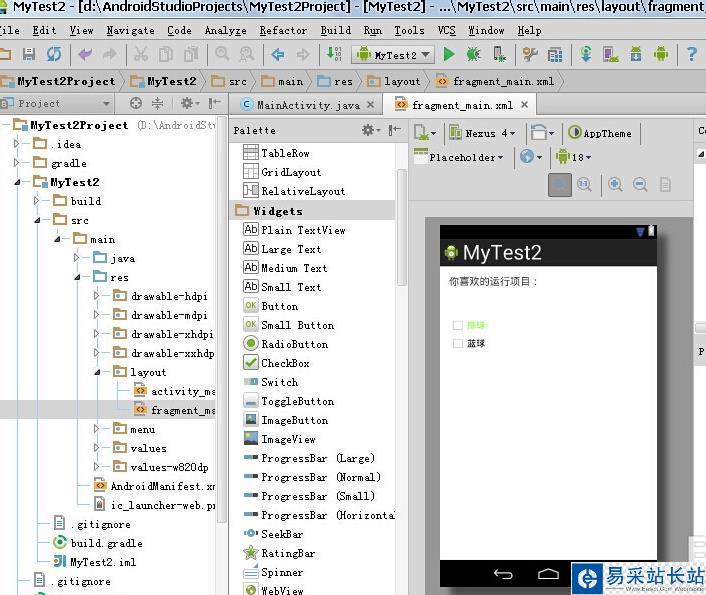
Task: Open the locale globe dropdown
Action: tap(531, 157)
